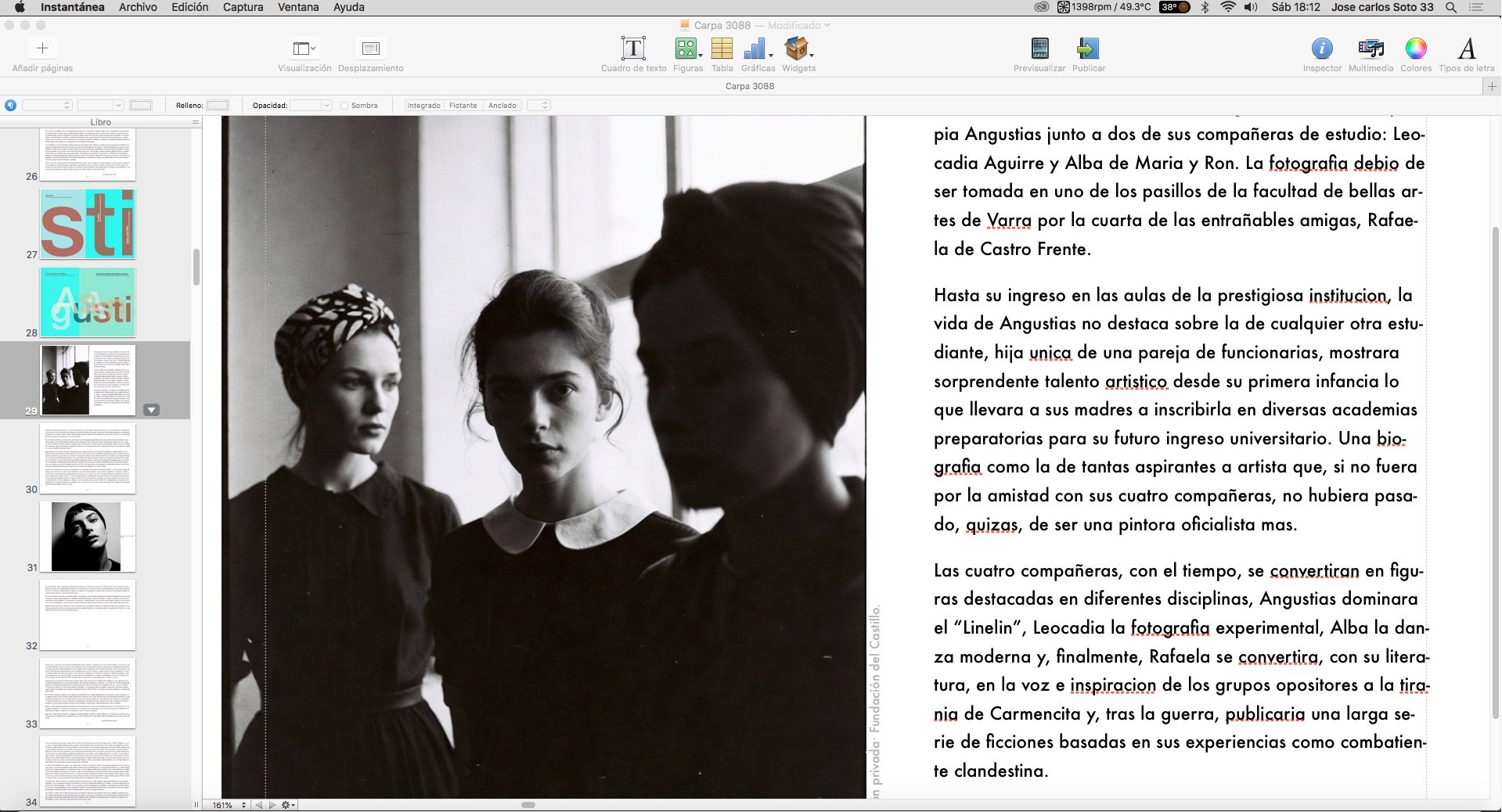Open the 161% zoom level popup

click(x=230, y=805)
